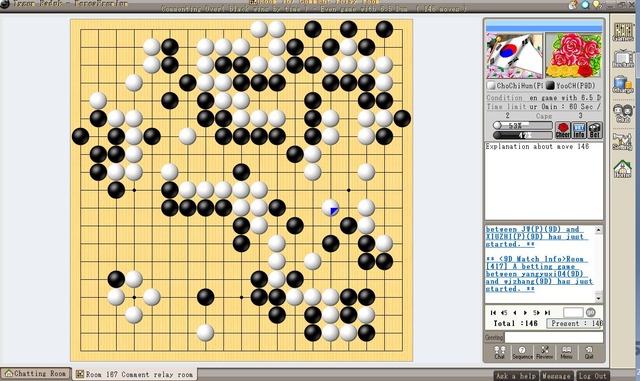
Task: Open the Games sidebar icon
Action: click(x=623, y=32)
